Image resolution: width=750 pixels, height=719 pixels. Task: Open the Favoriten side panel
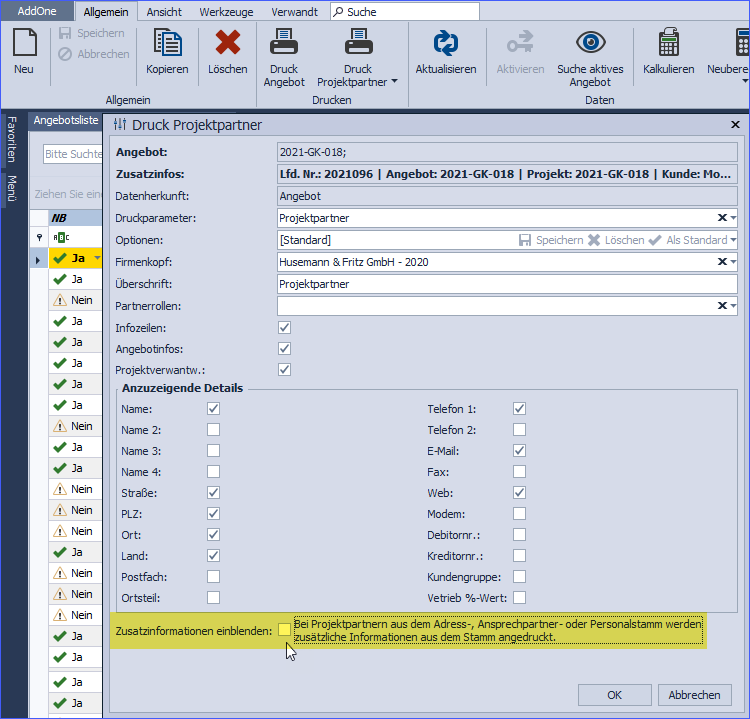(12, 139)
